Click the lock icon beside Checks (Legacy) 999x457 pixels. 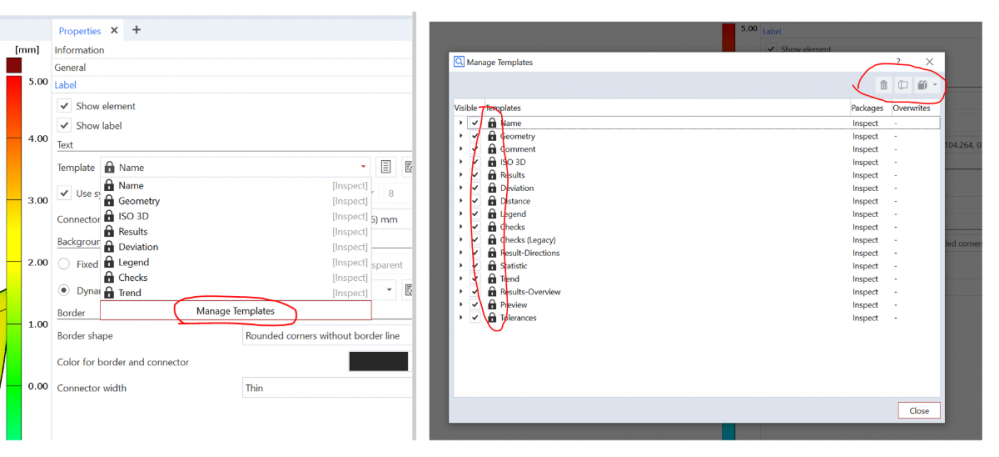[492, 240]
